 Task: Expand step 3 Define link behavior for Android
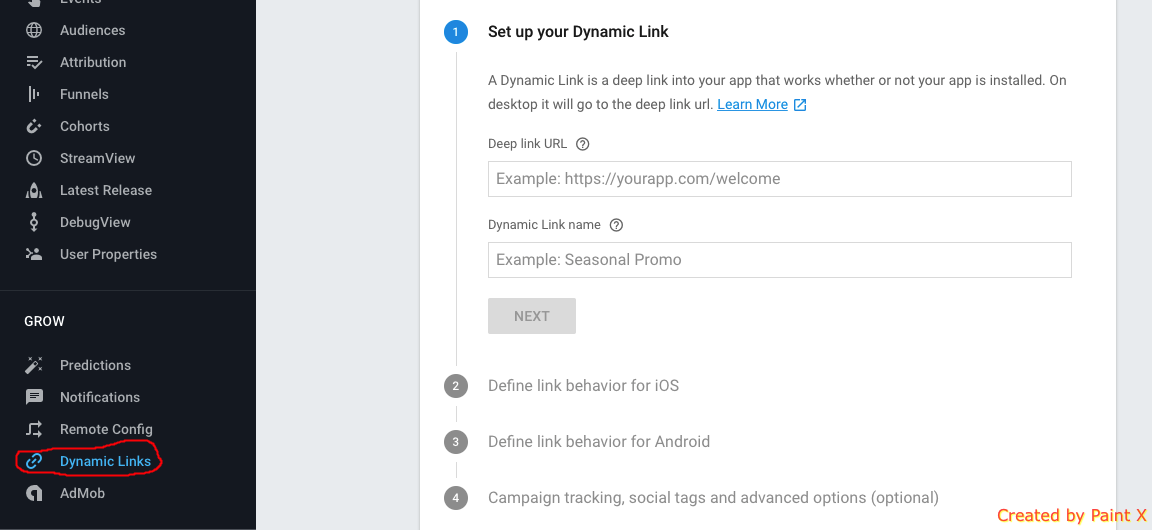point(598,441)
